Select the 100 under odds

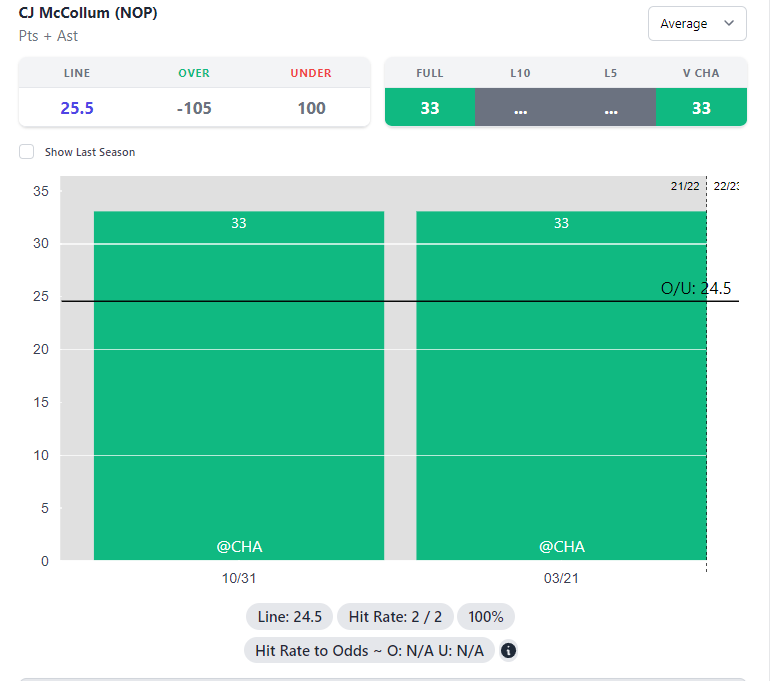311,108
